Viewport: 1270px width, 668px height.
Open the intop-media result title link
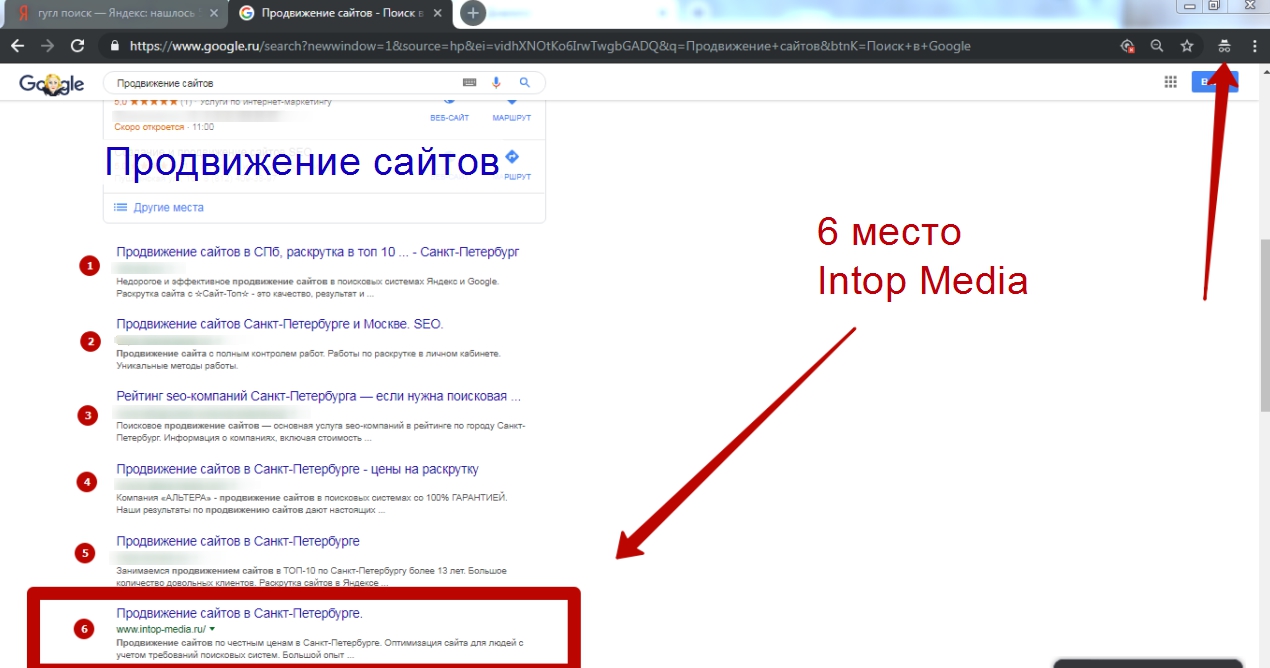click(x=239, y=613)
